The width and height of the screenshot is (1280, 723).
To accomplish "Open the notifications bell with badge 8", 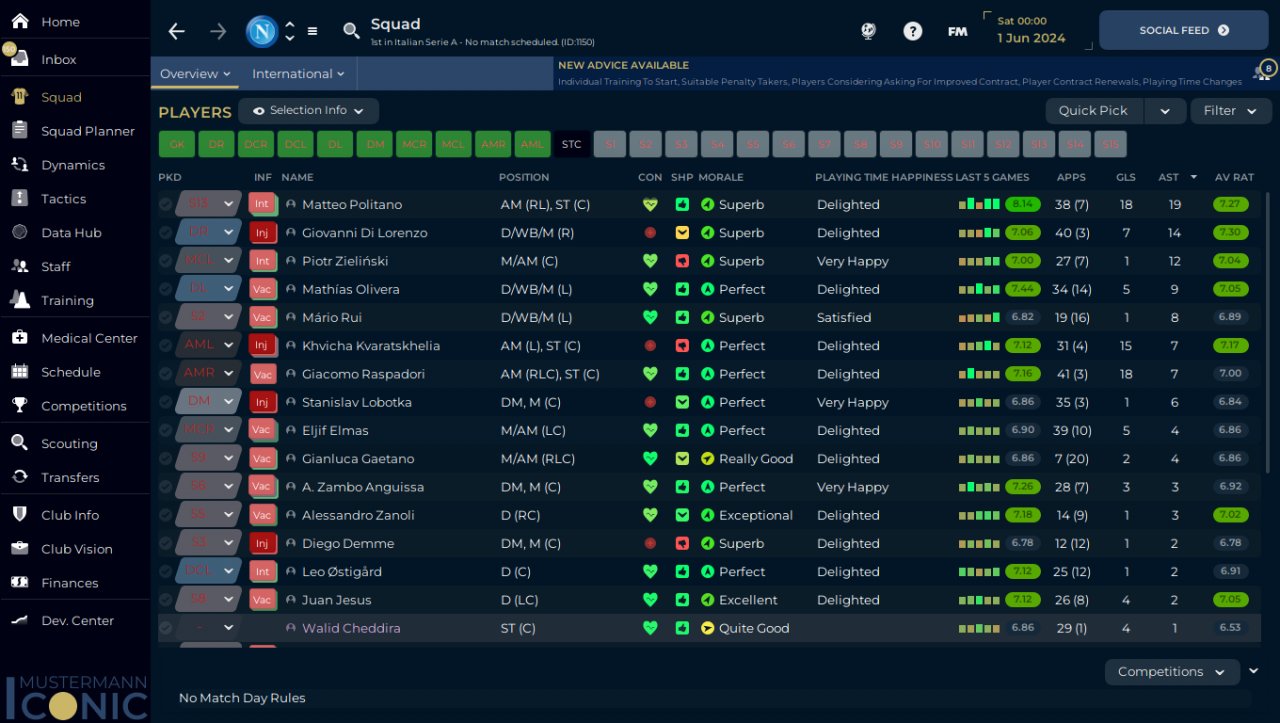I will click(x=1263, y=72).
